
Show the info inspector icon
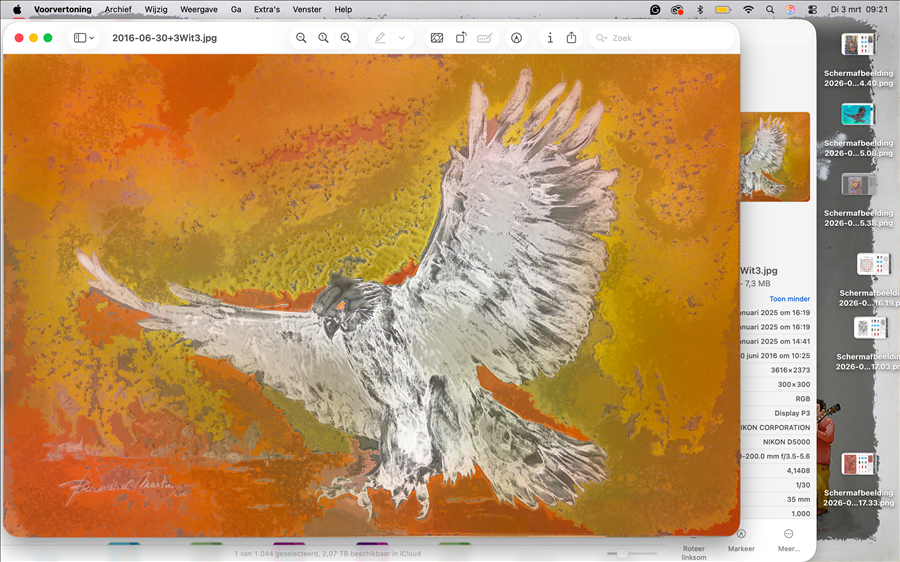pyautogui.click(x=549, y=38)
